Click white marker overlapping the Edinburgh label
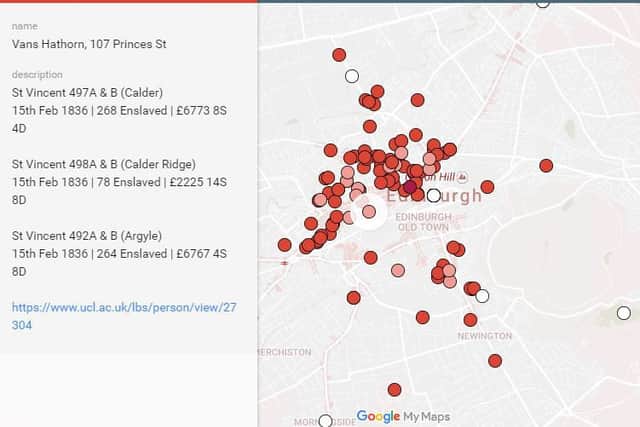 (434, 196)
